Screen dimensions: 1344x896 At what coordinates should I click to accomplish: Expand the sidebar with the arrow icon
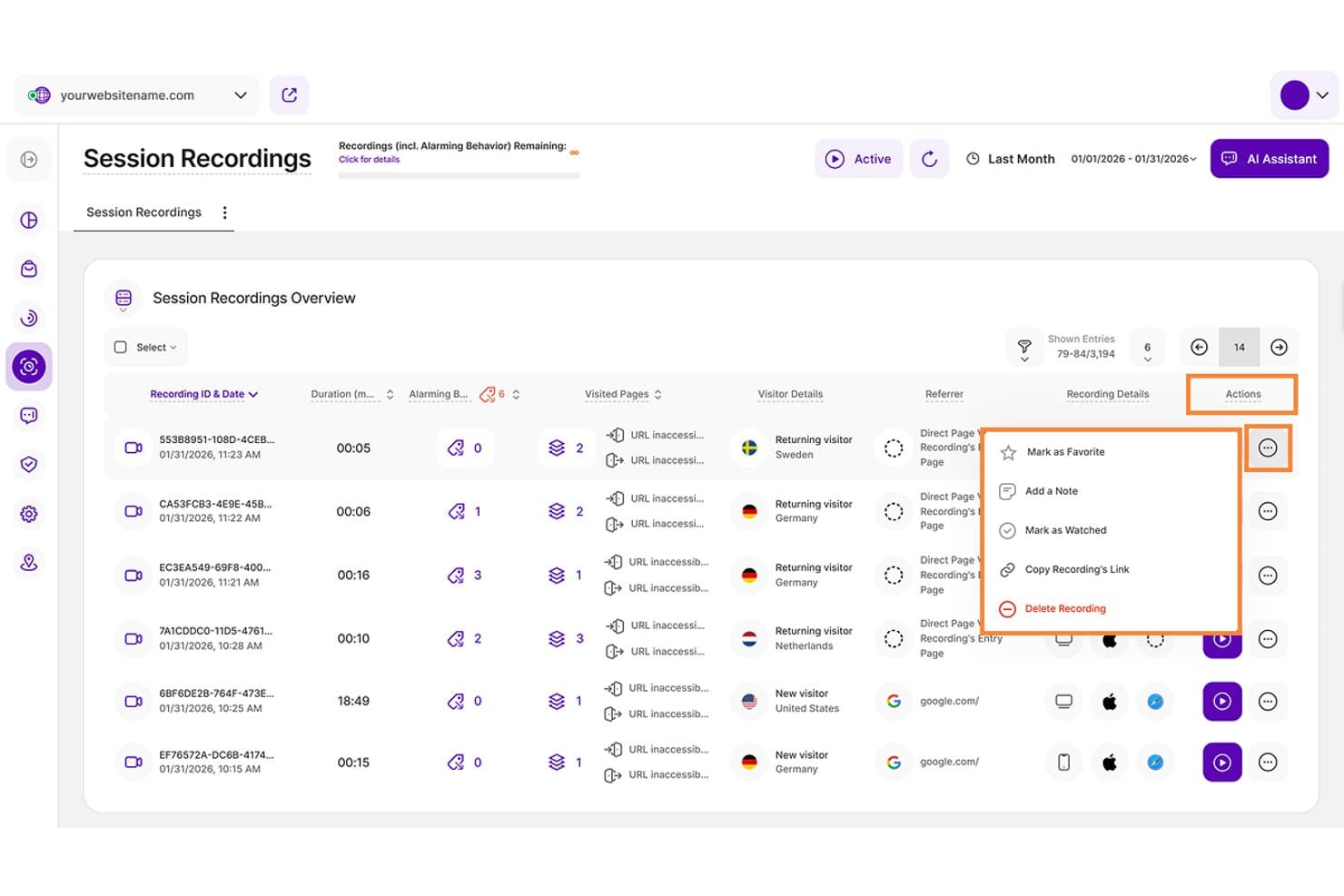click(29, 160)
